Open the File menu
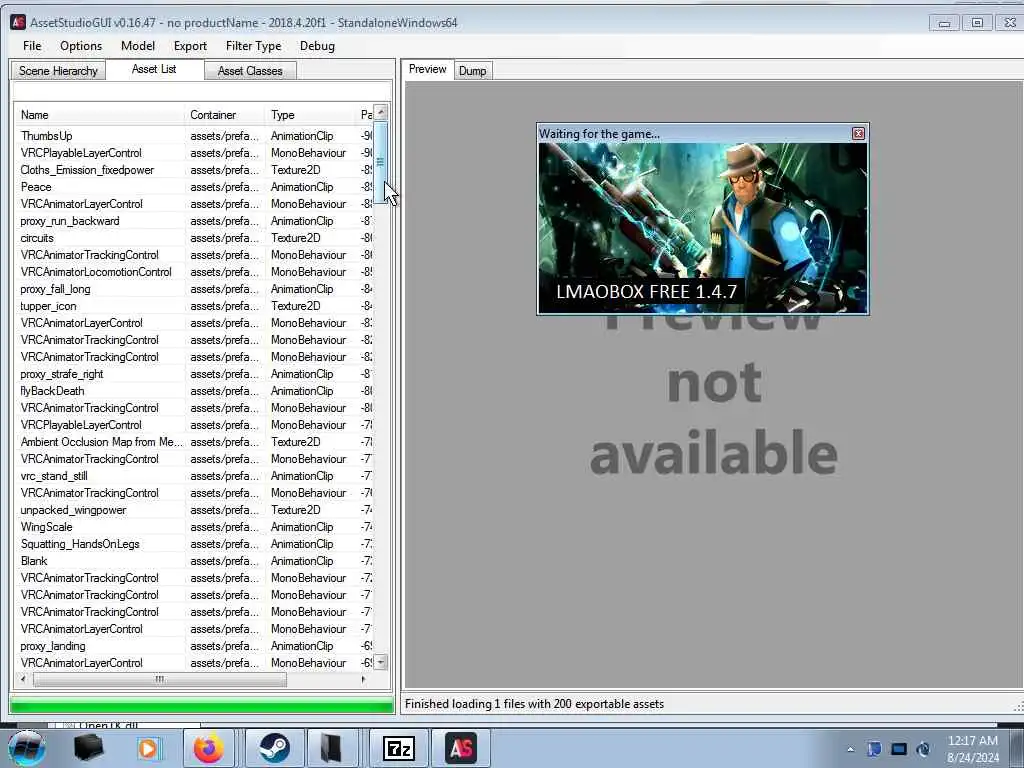Viewport: 1024px width, 768px height. 32,46
